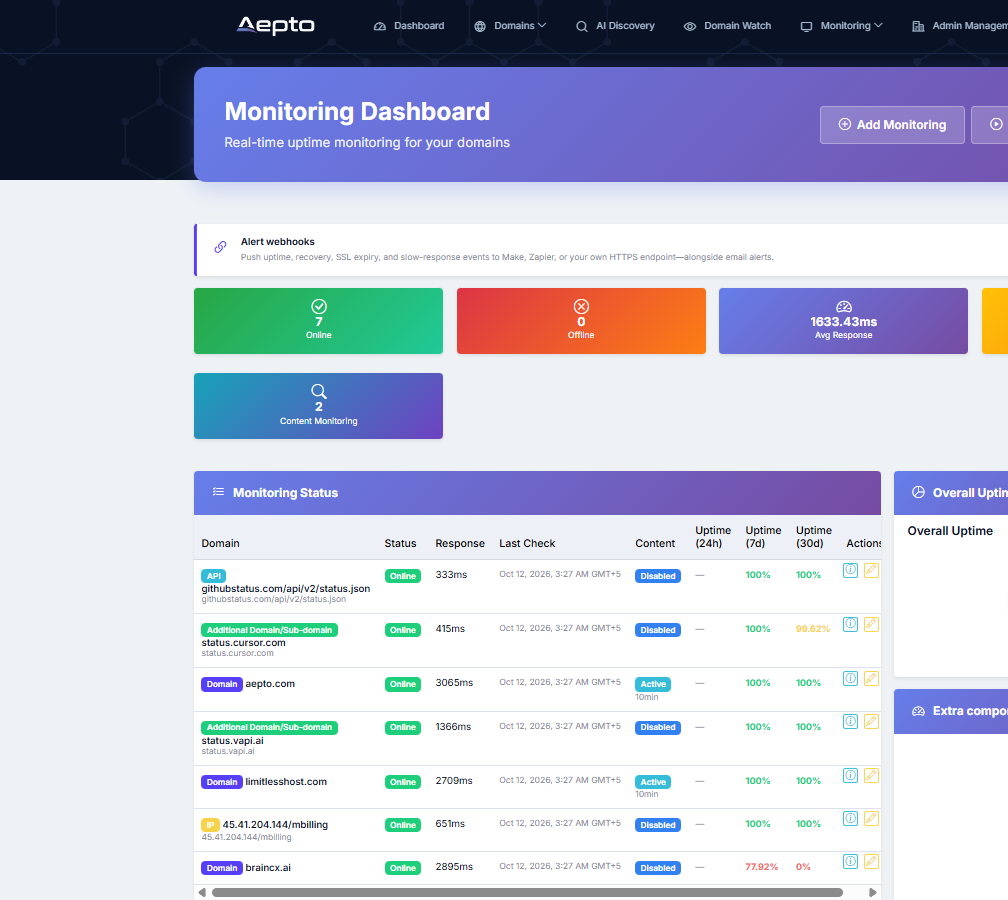Click the table scroll left arrow
Image resolution: width=1008 pixels, height=900 pixels.
pos(202,892)
